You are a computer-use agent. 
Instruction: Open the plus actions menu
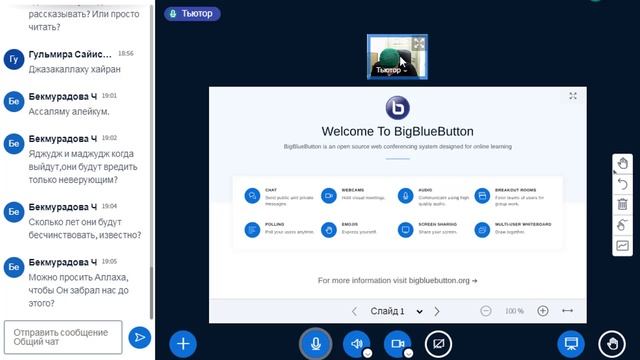pos(183,344)
